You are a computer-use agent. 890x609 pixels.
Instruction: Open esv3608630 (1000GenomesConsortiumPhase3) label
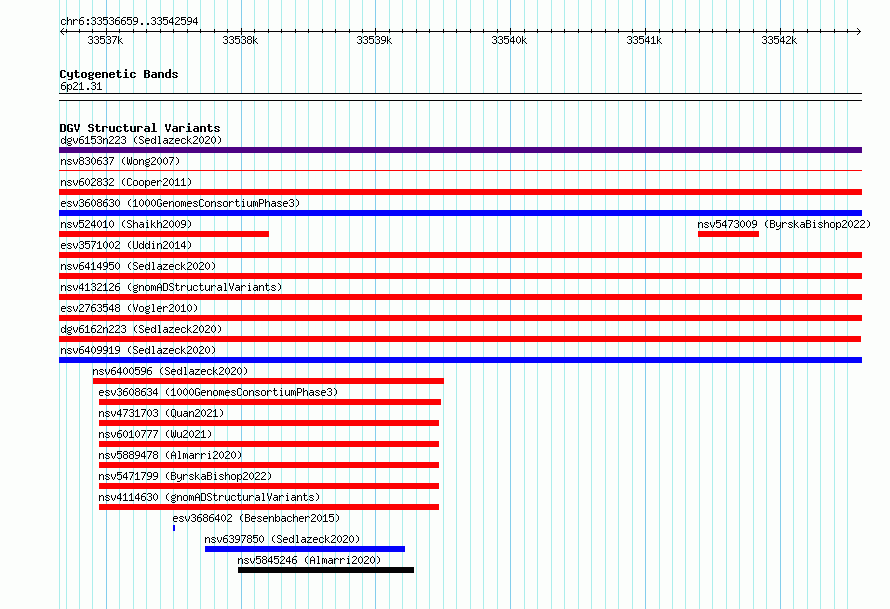(x=180, y=203)
